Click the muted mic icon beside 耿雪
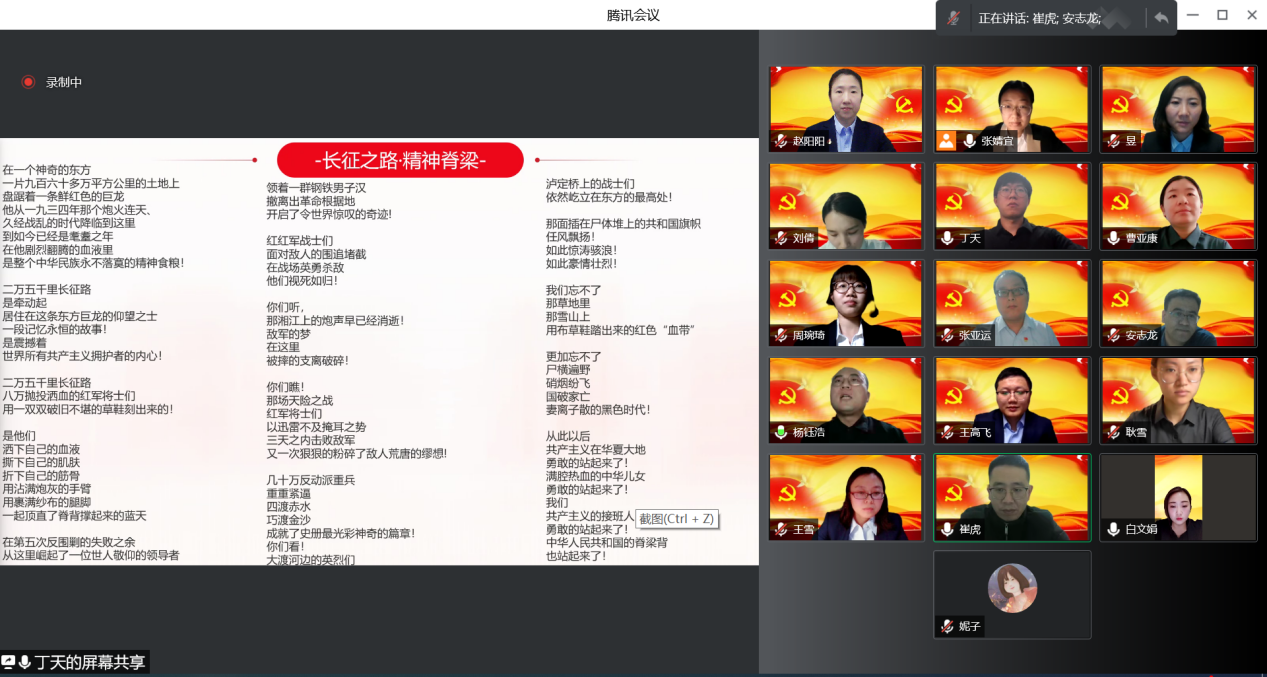Image resolution: width=1267 pixels, height=677 pixels. (x=1113, y=432)
